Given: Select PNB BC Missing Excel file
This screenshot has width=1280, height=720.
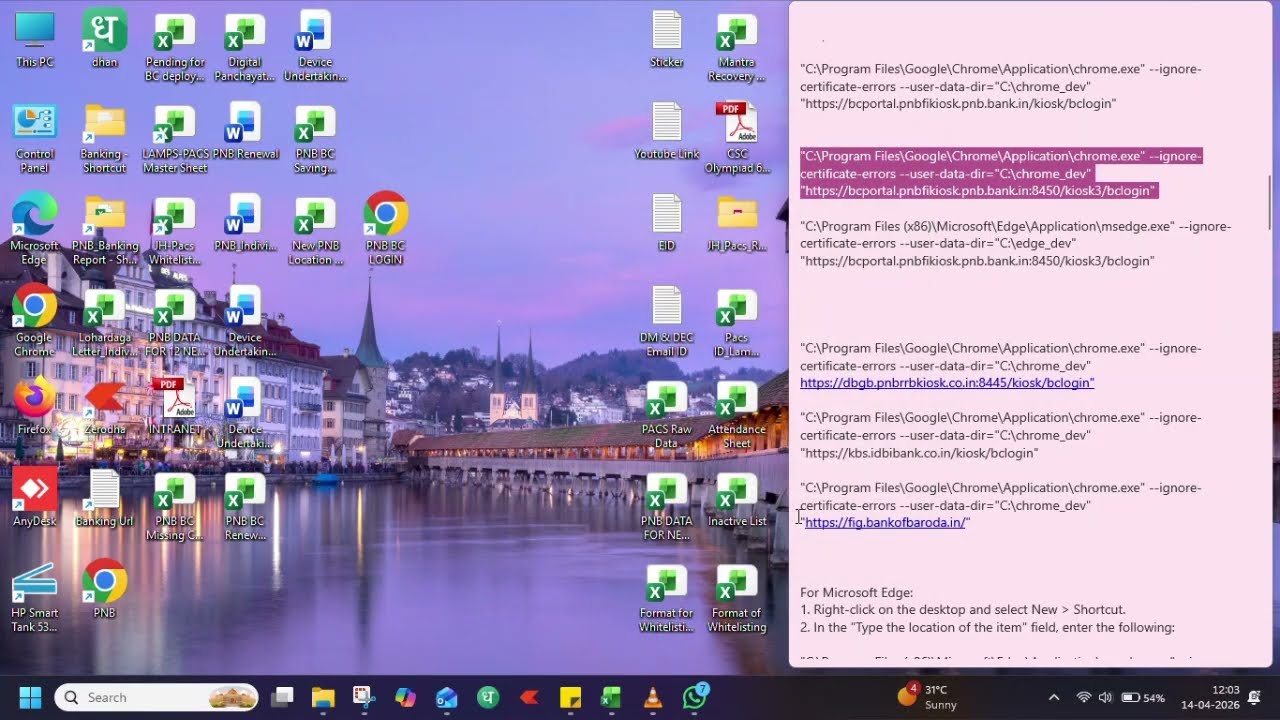Looking at the screenshot, I should [x=174, y=505].
